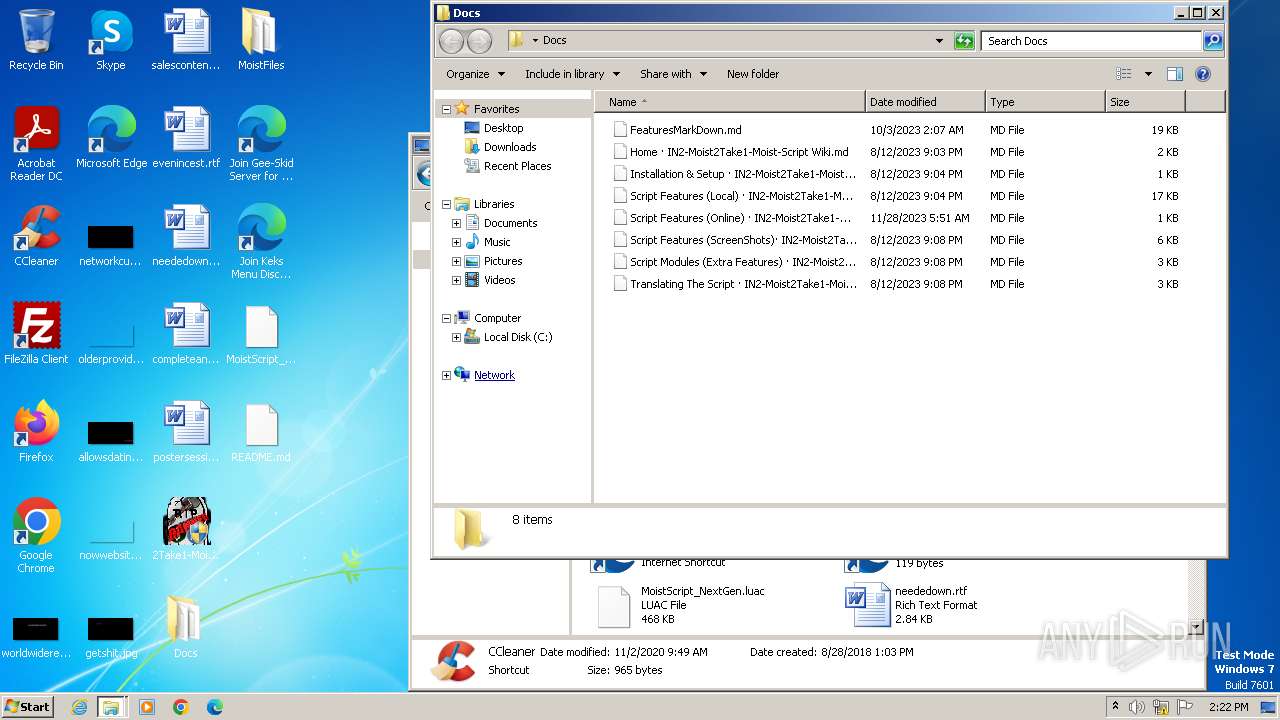Select Desktop under Favorites
This screenshot has width=1280, height=720.
(x=503, y=128)
